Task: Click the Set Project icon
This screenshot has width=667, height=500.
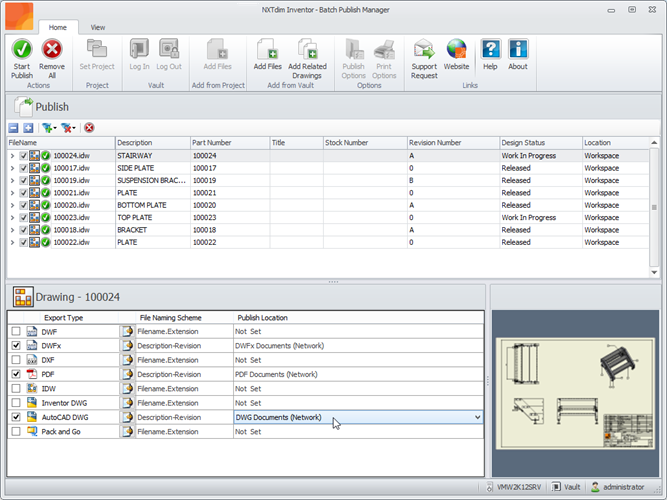Action: 97,49
